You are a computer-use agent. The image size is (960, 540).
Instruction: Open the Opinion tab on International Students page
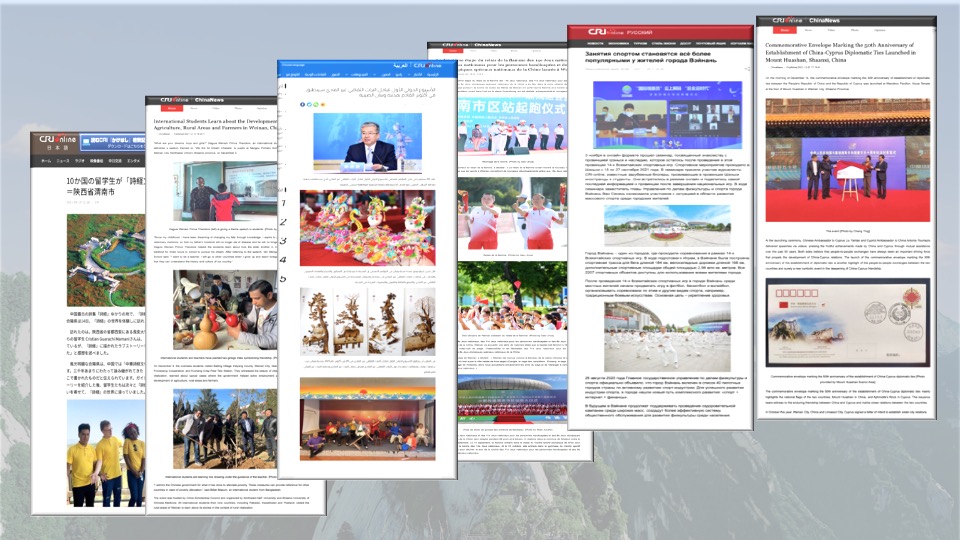pyautogui.click(x=261, y=108)
